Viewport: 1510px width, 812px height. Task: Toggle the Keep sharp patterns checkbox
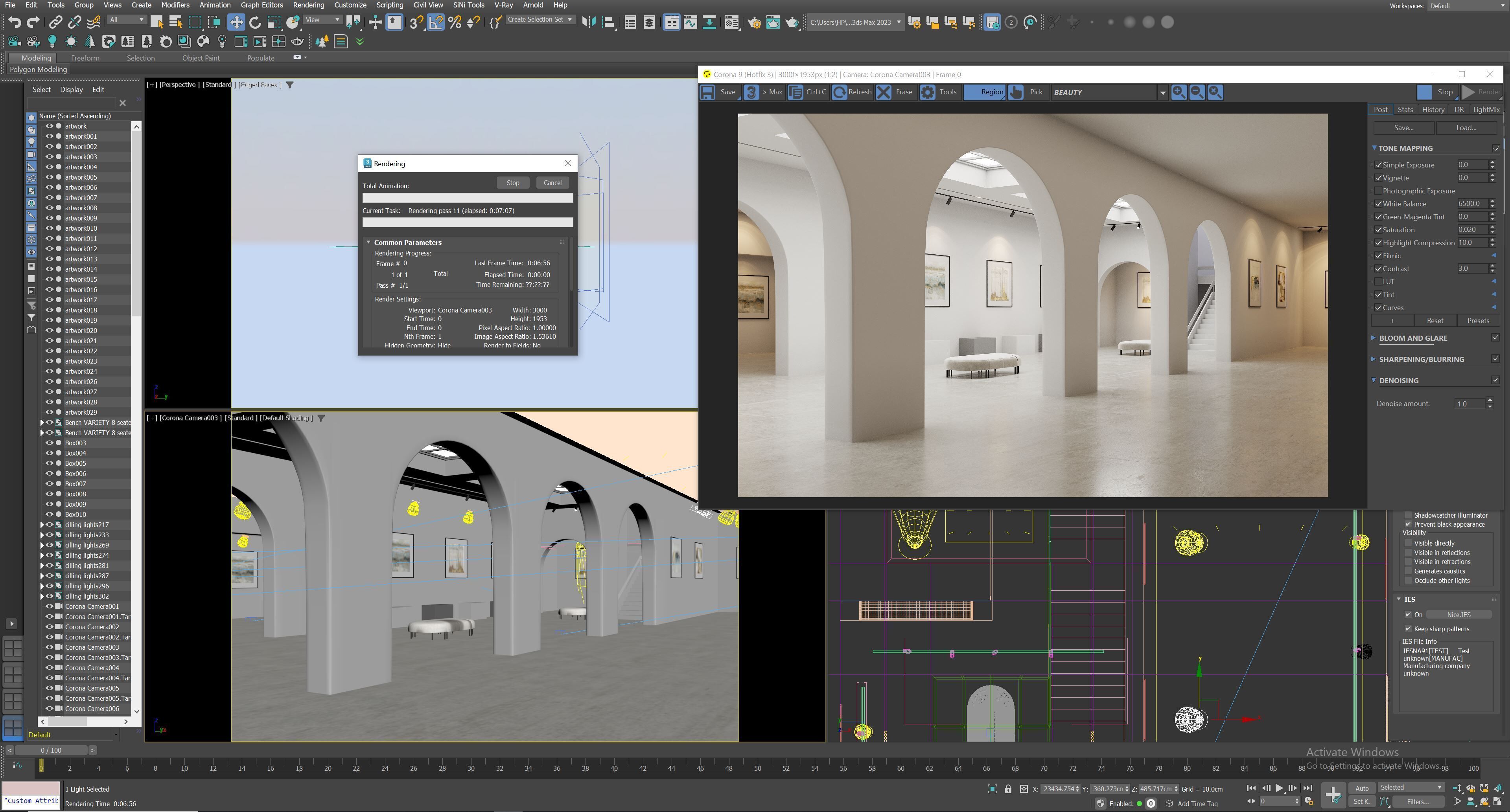[1408, 628]
